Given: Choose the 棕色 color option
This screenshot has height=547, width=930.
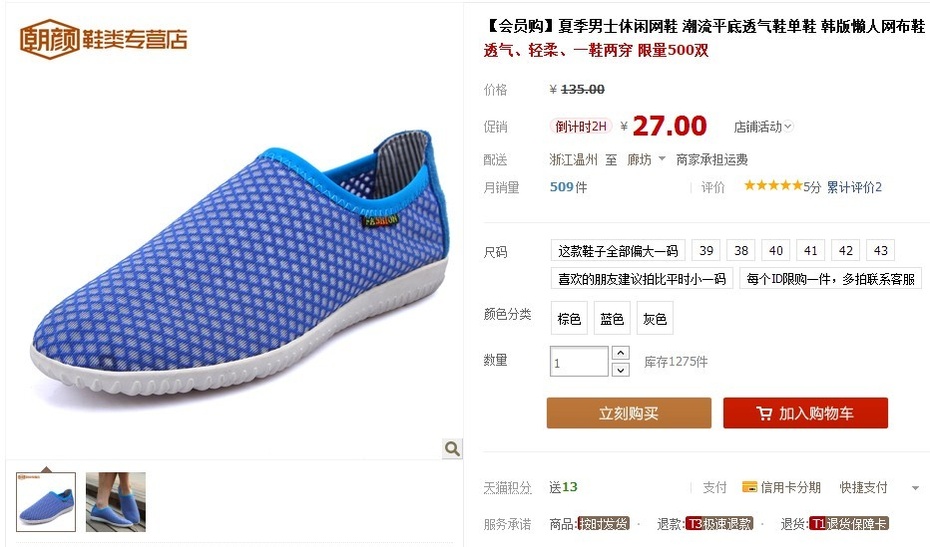Looking at the screenshot, I should pos(569,319).
